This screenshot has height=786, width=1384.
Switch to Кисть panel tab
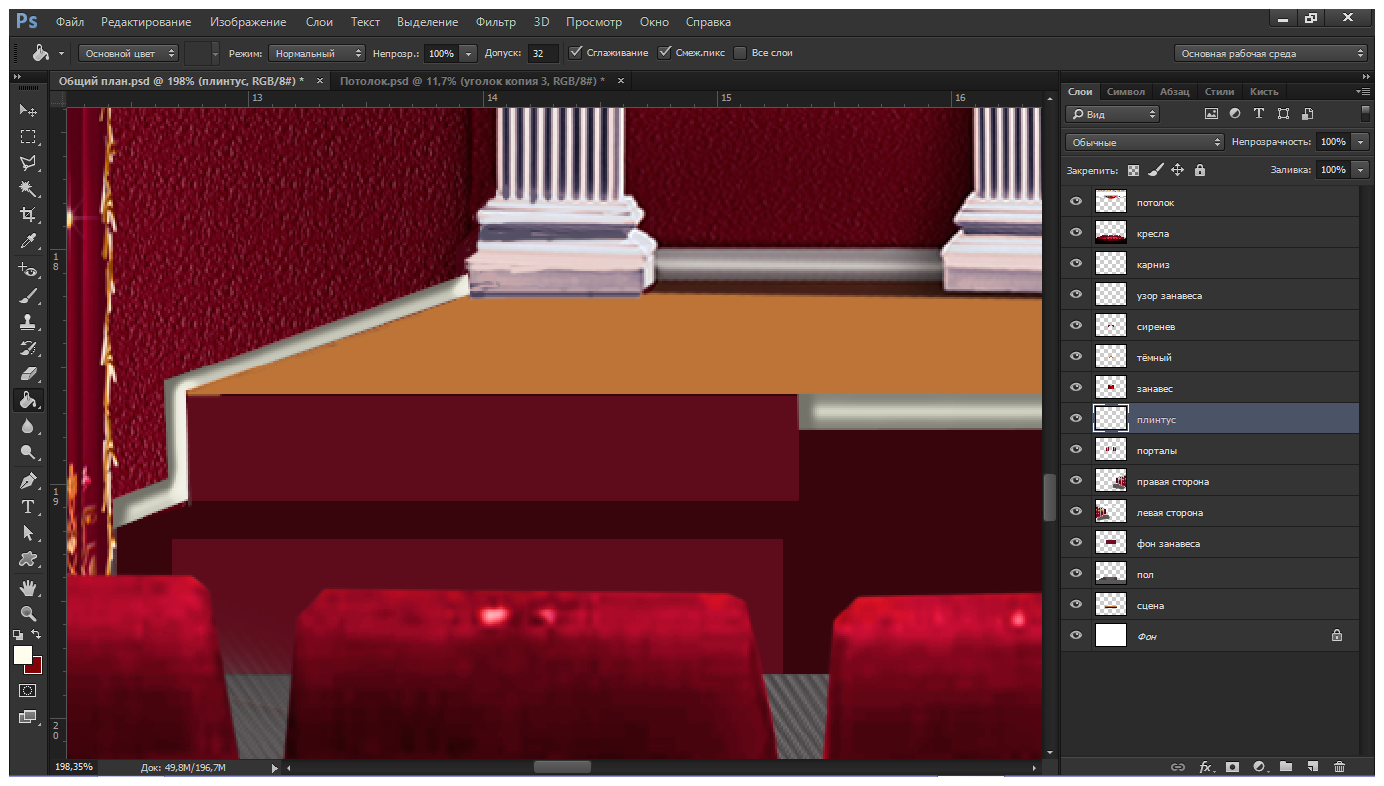(x=1264, y=91)
